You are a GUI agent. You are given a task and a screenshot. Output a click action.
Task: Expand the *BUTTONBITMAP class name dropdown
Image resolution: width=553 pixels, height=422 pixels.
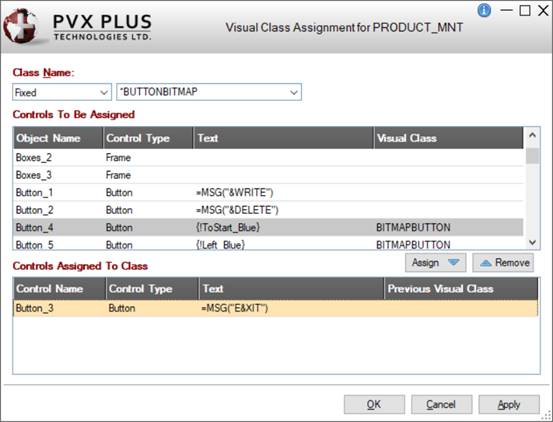[x=209, y=92]
